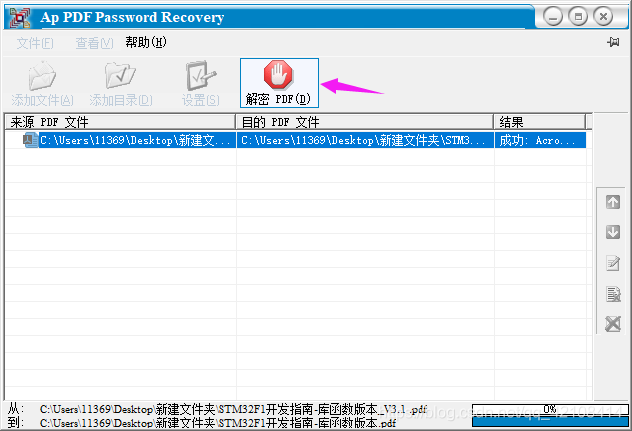
Task: Click the edit entry pencil icon
Action: [613, 263]
